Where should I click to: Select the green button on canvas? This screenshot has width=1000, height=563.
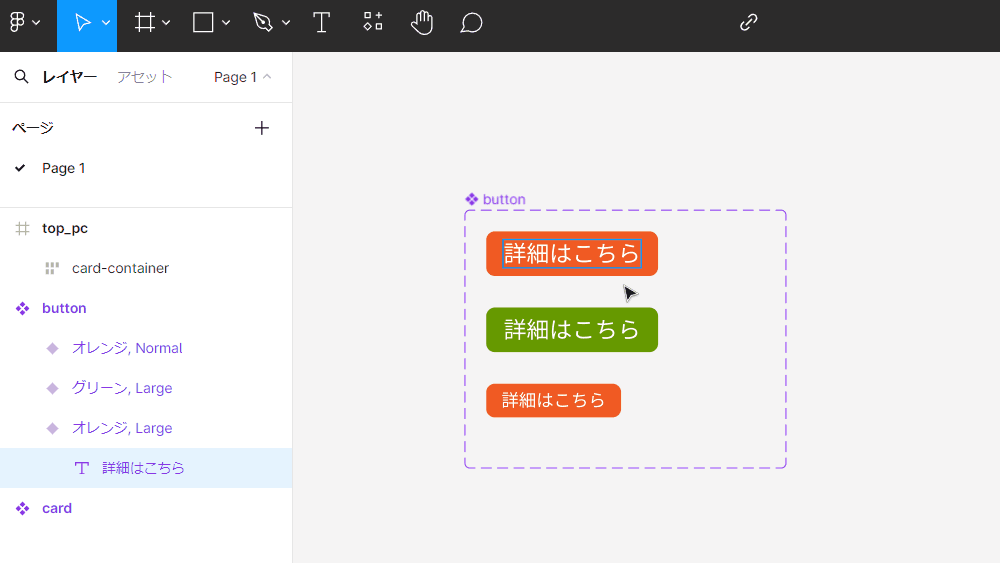click(x=572, y=330)
